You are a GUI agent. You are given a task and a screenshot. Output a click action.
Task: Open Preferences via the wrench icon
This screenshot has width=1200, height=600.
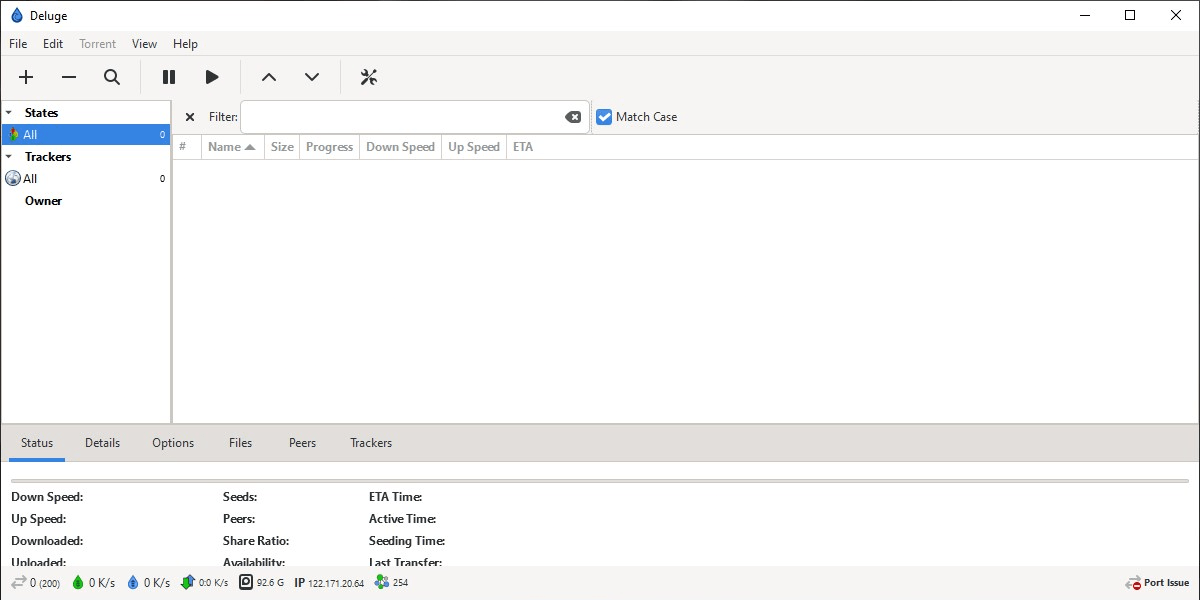click(x=368, y=77)
